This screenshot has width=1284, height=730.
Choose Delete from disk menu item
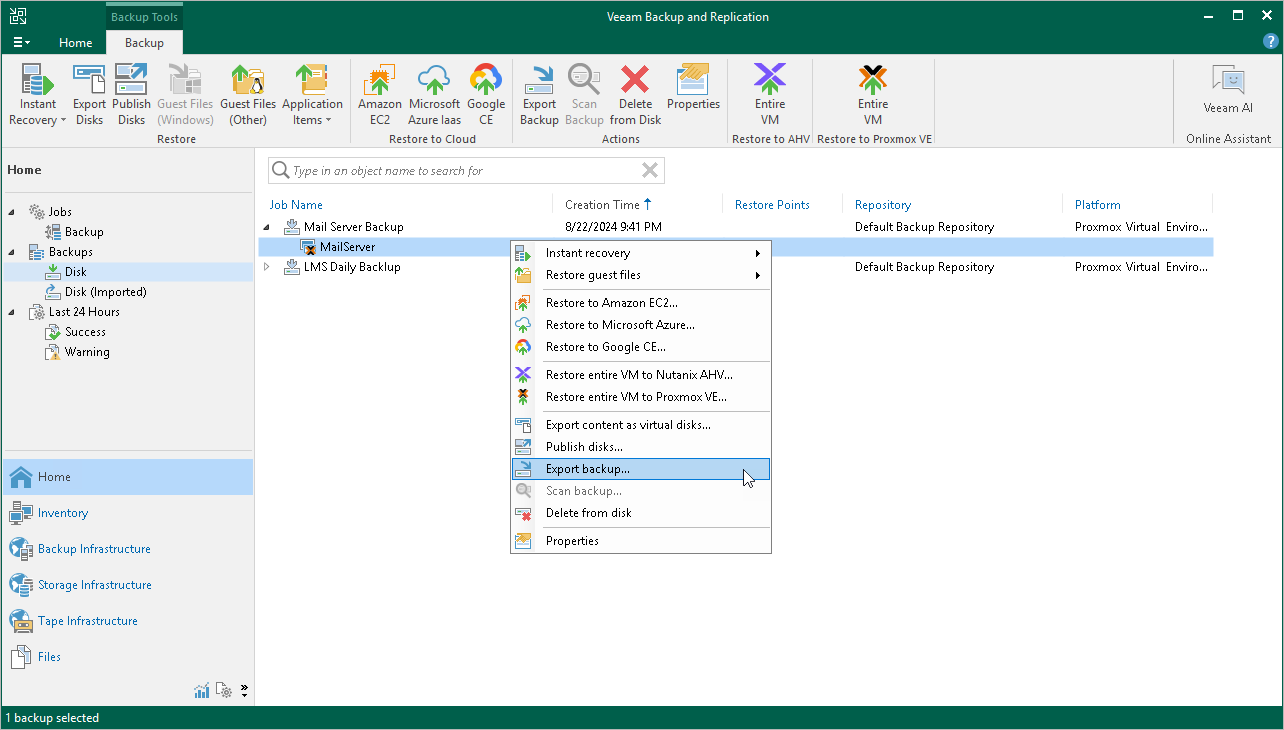(641, 513)
